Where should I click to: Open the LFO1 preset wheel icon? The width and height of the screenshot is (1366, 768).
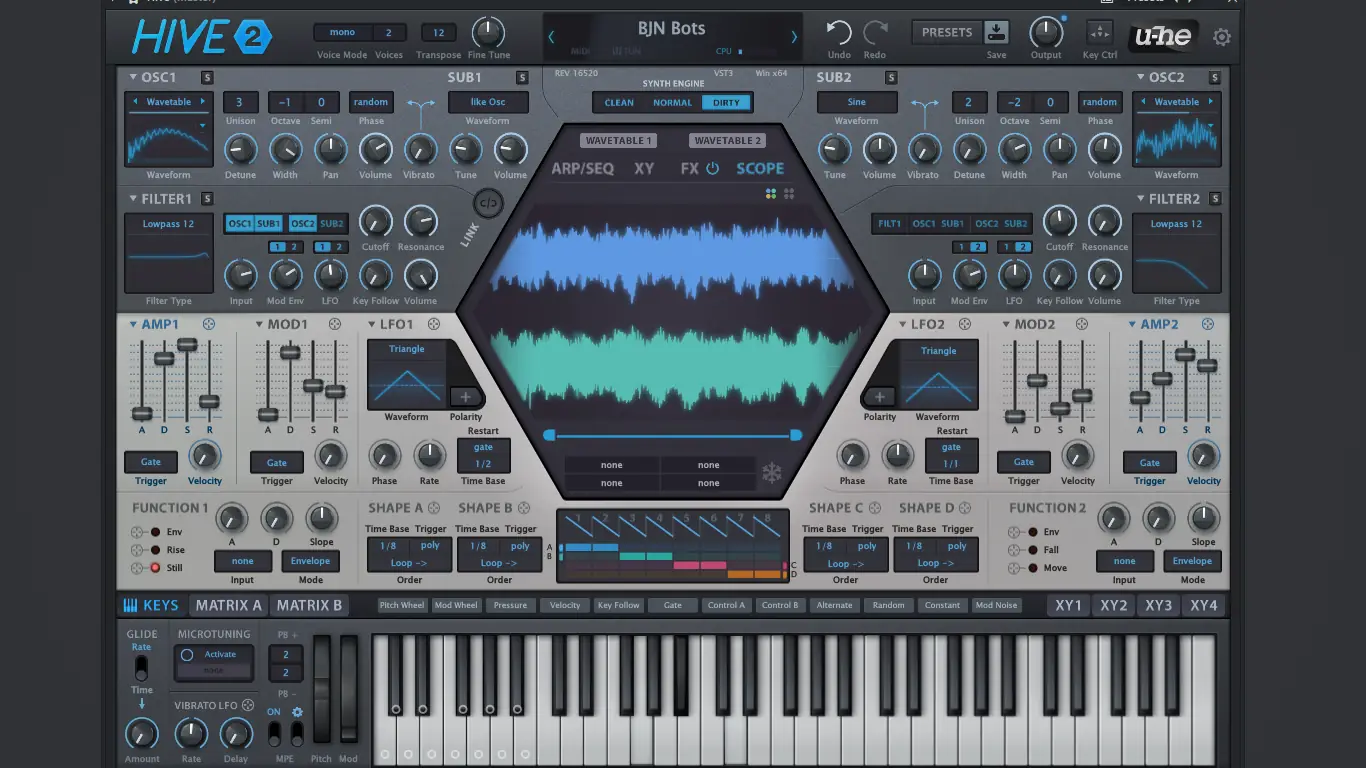(434, 324)
